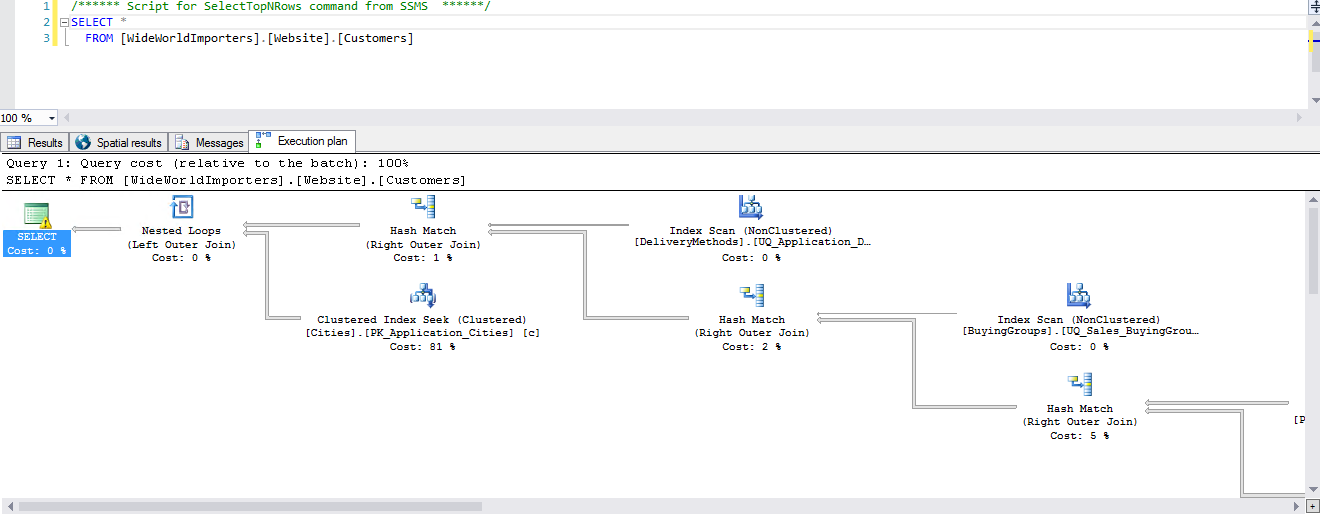Click the Hash Match icon costing 1 %

423,208
